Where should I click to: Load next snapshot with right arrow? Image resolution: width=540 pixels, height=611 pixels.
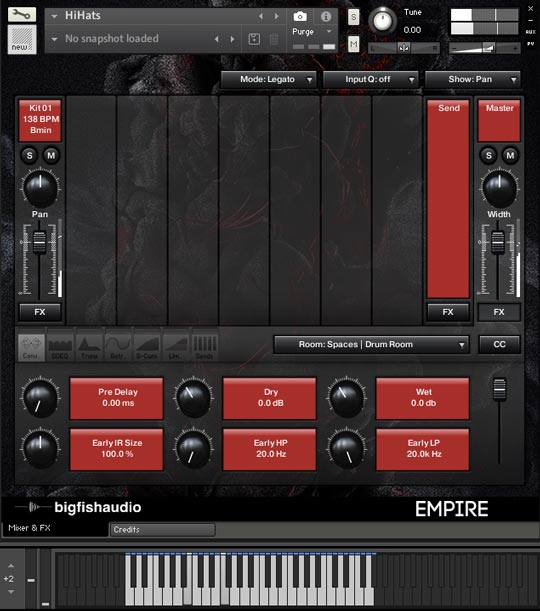(x=232, y=39)
